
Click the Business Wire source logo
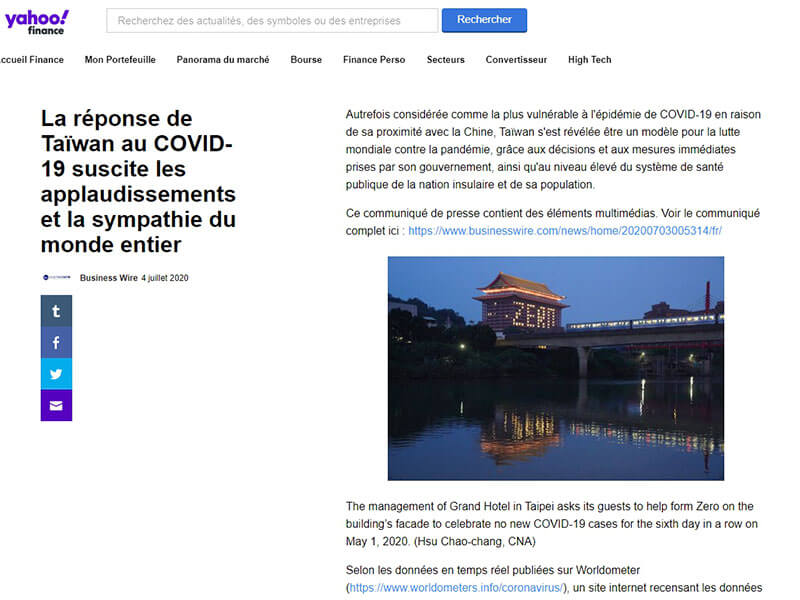pos(56,278)
